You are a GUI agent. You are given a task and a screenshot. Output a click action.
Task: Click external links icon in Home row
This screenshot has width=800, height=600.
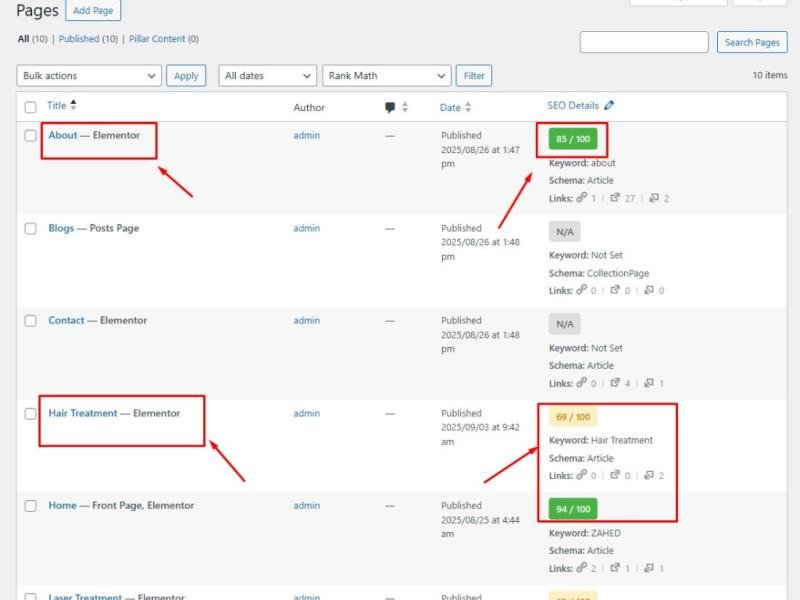pyautogui.click(x=615, y=567)
